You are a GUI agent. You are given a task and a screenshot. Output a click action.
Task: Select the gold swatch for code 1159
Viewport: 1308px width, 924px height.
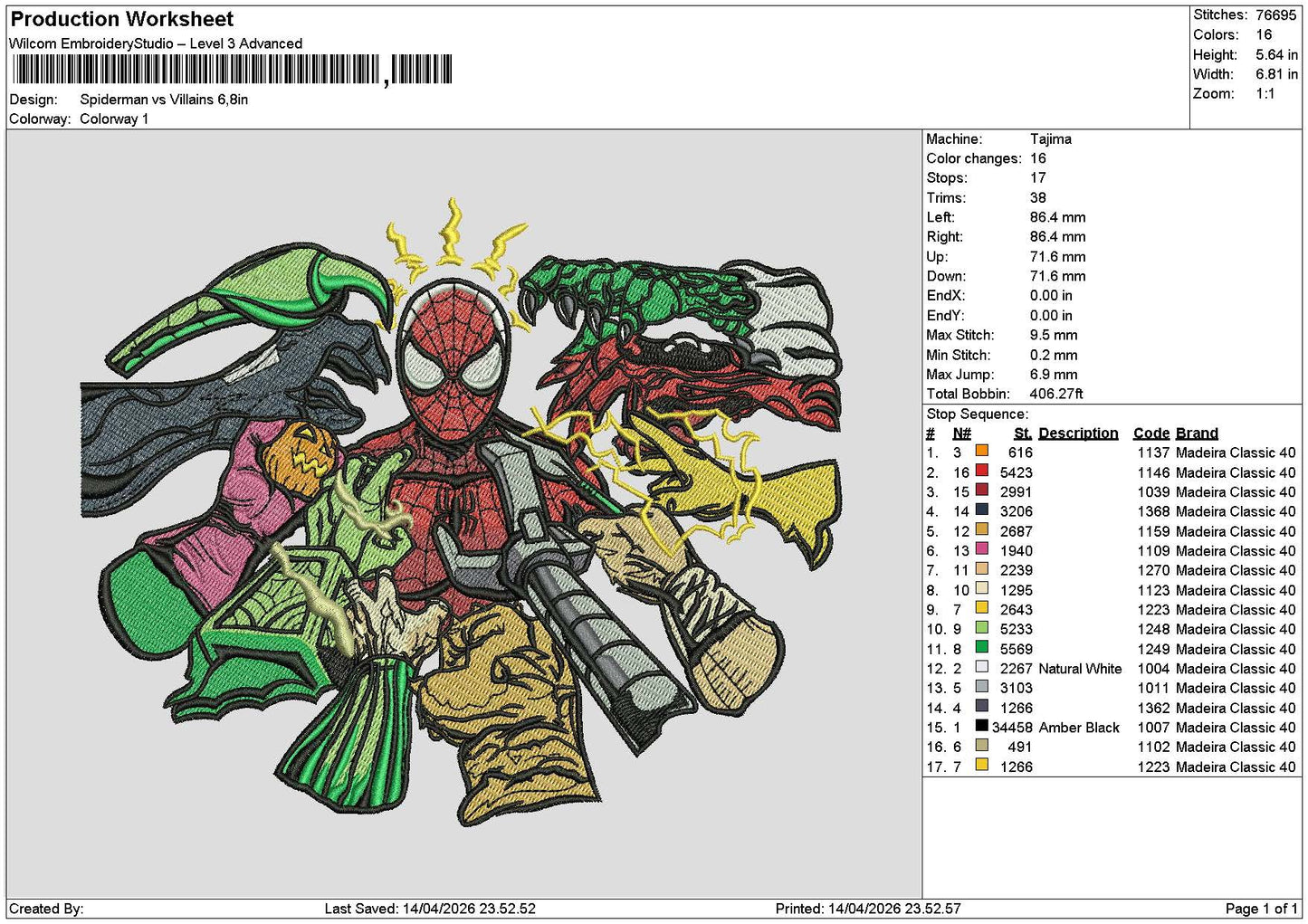[981, 530]
